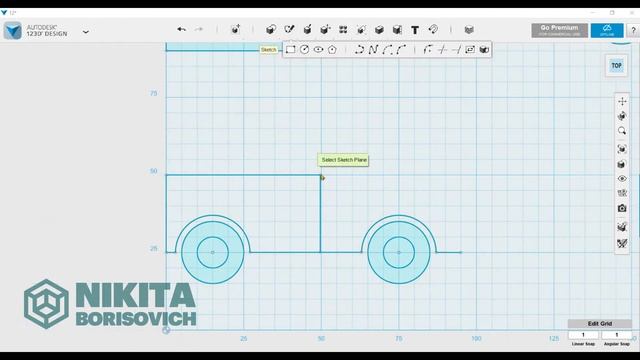Screen dimensions: 640x360
Task: Click the Redo arrow
Action: (x=199, y=29)
